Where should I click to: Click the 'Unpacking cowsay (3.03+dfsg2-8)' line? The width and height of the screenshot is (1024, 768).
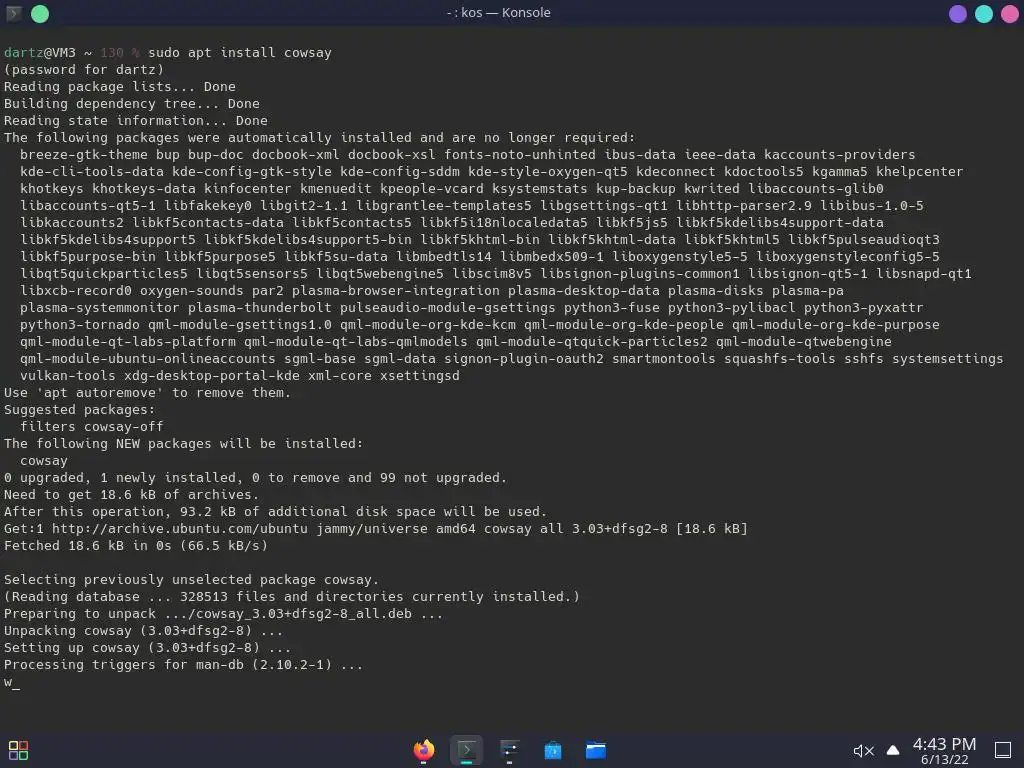144,630
